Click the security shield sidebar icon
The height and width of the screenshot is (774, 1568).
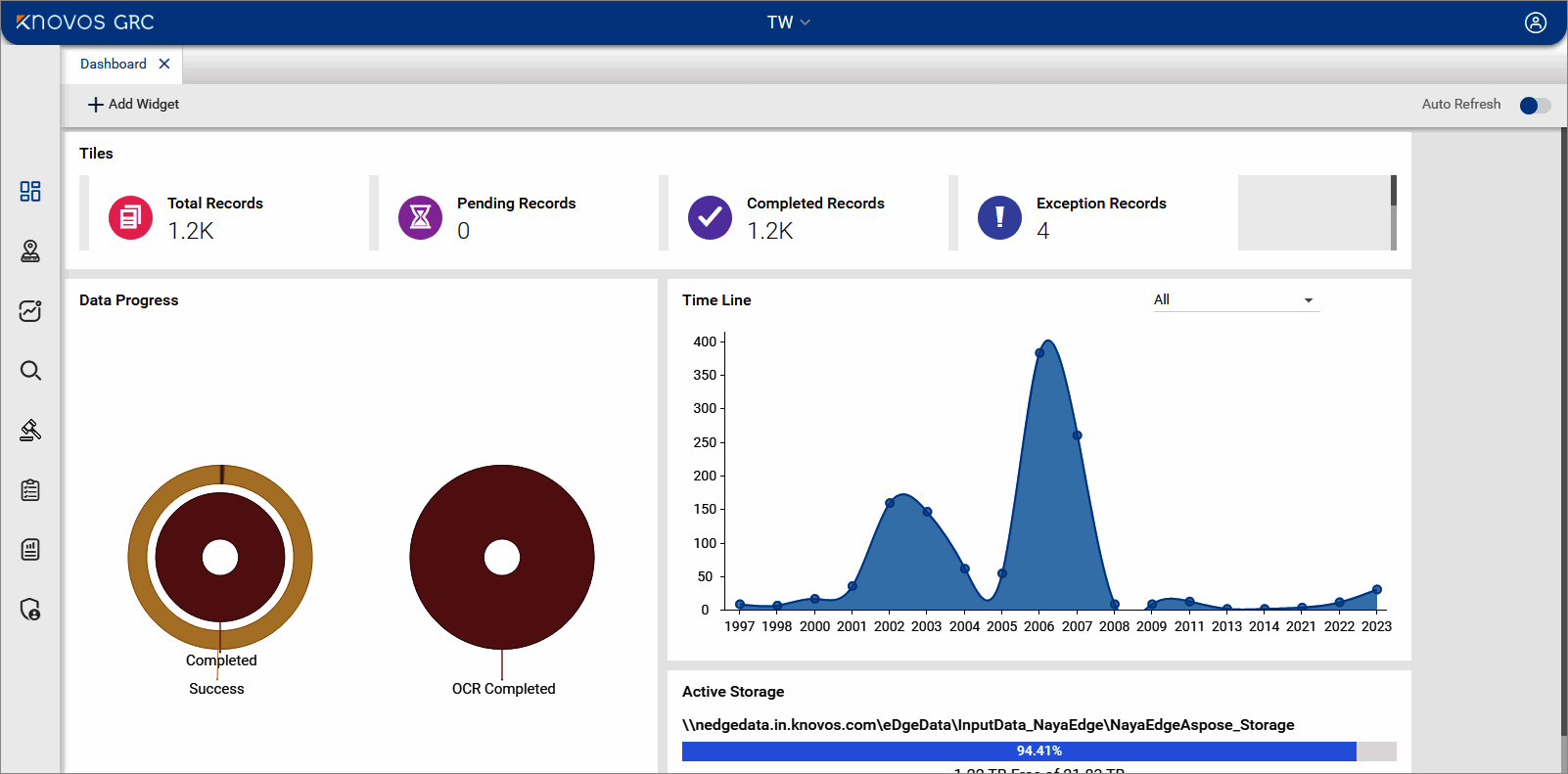point(30,610)
